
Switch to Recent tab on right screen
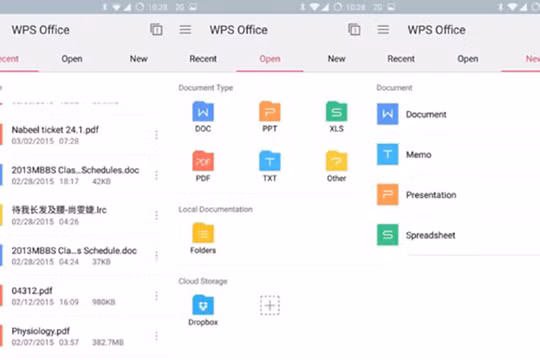tap(401, 59)
